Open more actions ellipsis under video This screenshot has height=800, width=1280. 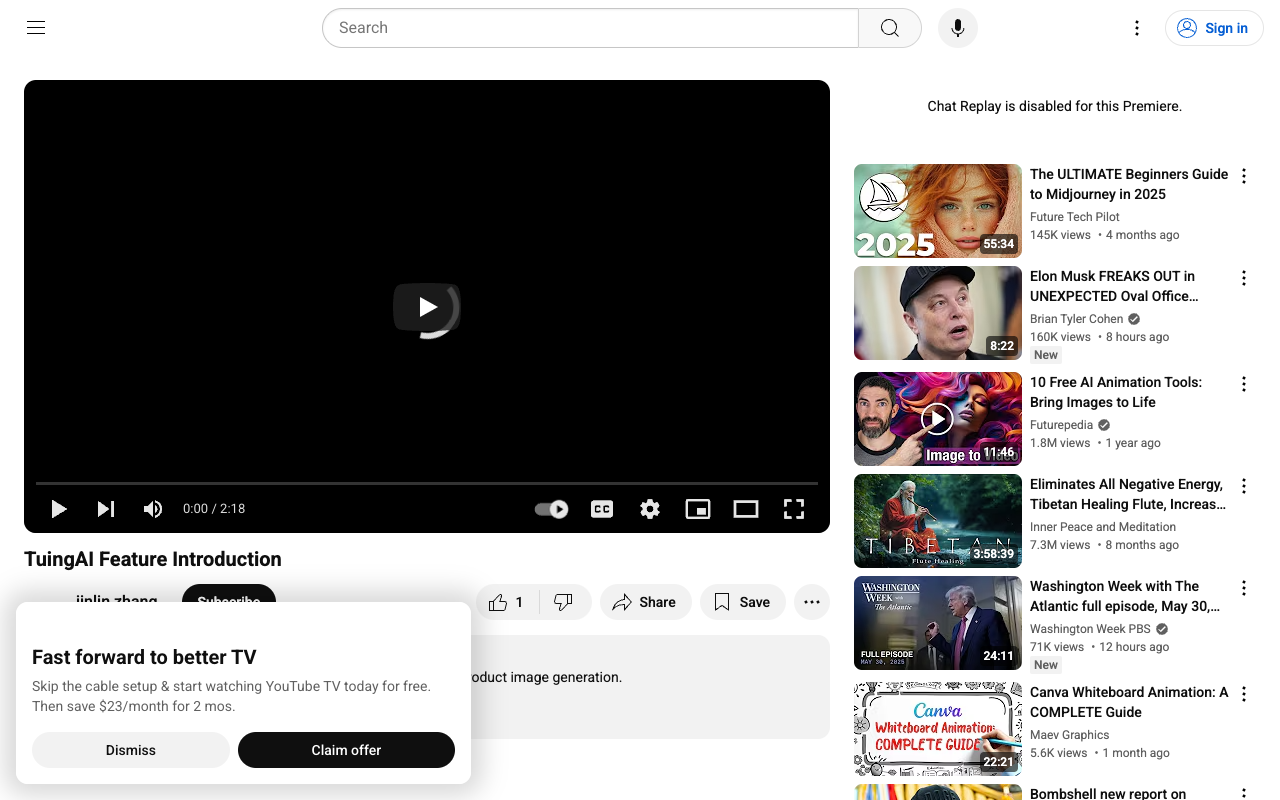click(x=812, y=602)
